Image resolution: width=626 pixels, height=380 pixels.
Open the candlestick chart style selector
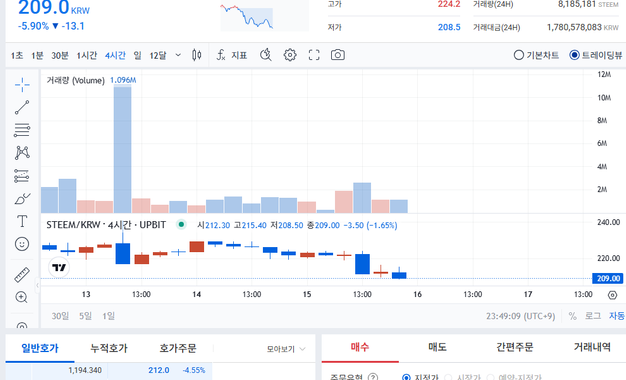click(x=196, y=55)
